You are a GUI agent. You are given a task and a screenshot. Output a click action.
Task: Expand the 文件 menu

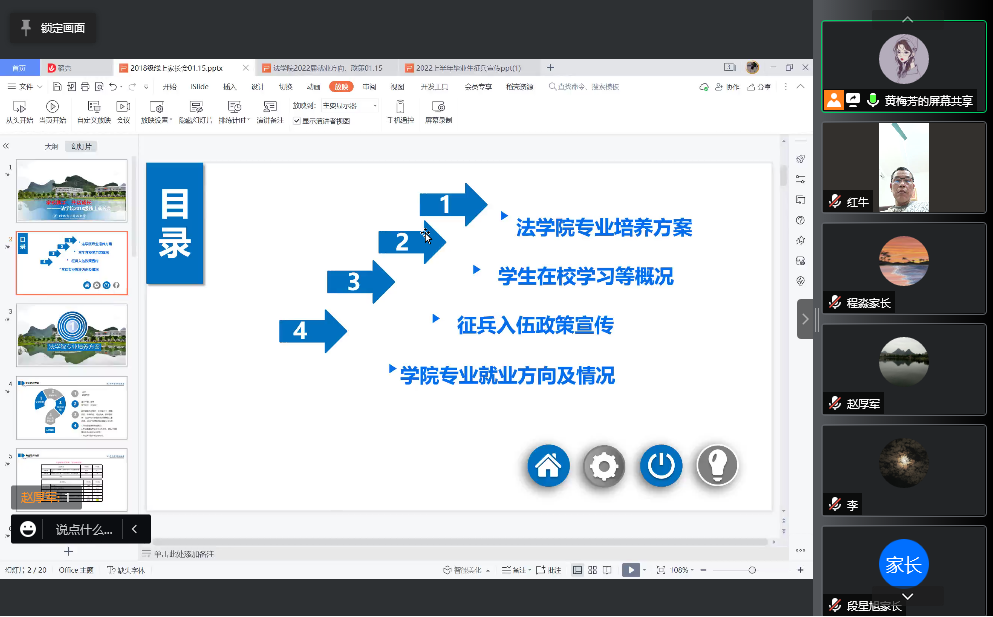pyautogui.click(x=26, y=87)
